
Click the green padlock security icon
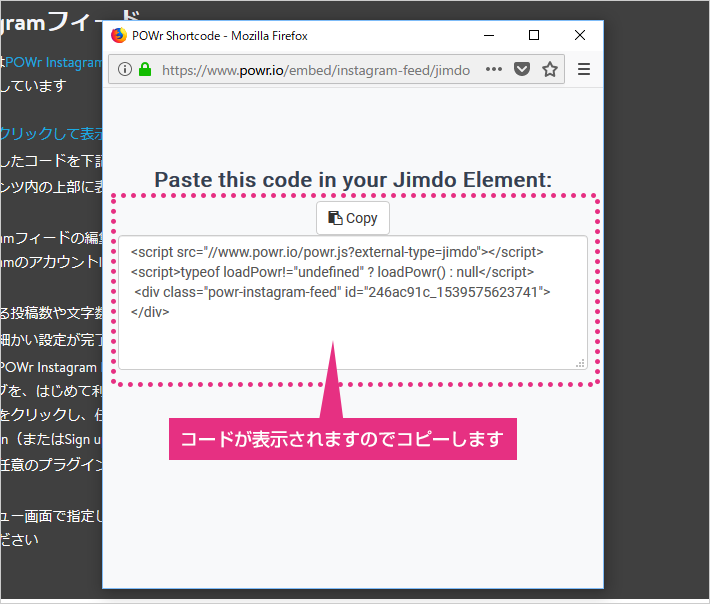145,69
